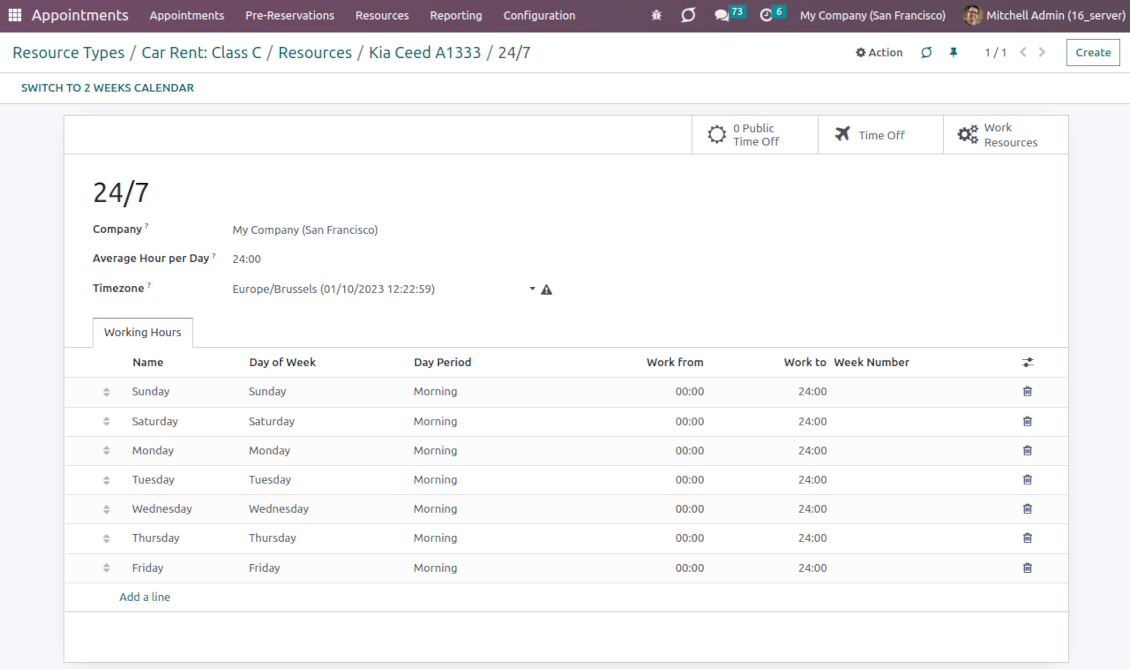1130x669 pixels.
Task: Open the activities clock icon
Action: click(766, 15)
